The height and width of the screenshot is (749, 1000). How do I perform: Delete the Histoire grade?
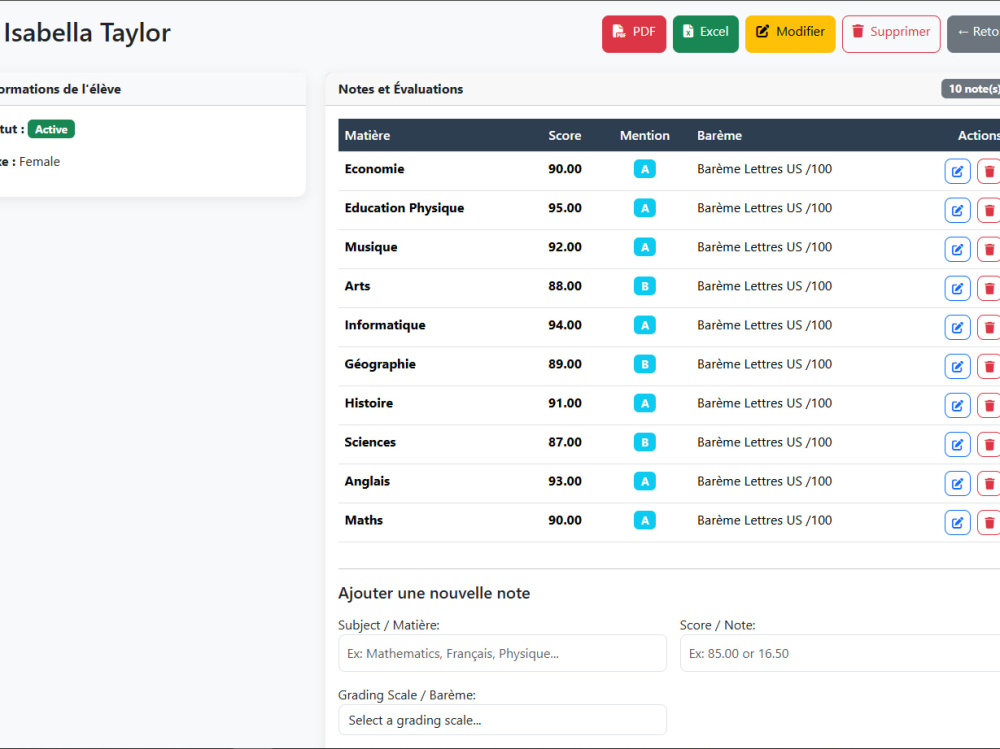(989, 405)
